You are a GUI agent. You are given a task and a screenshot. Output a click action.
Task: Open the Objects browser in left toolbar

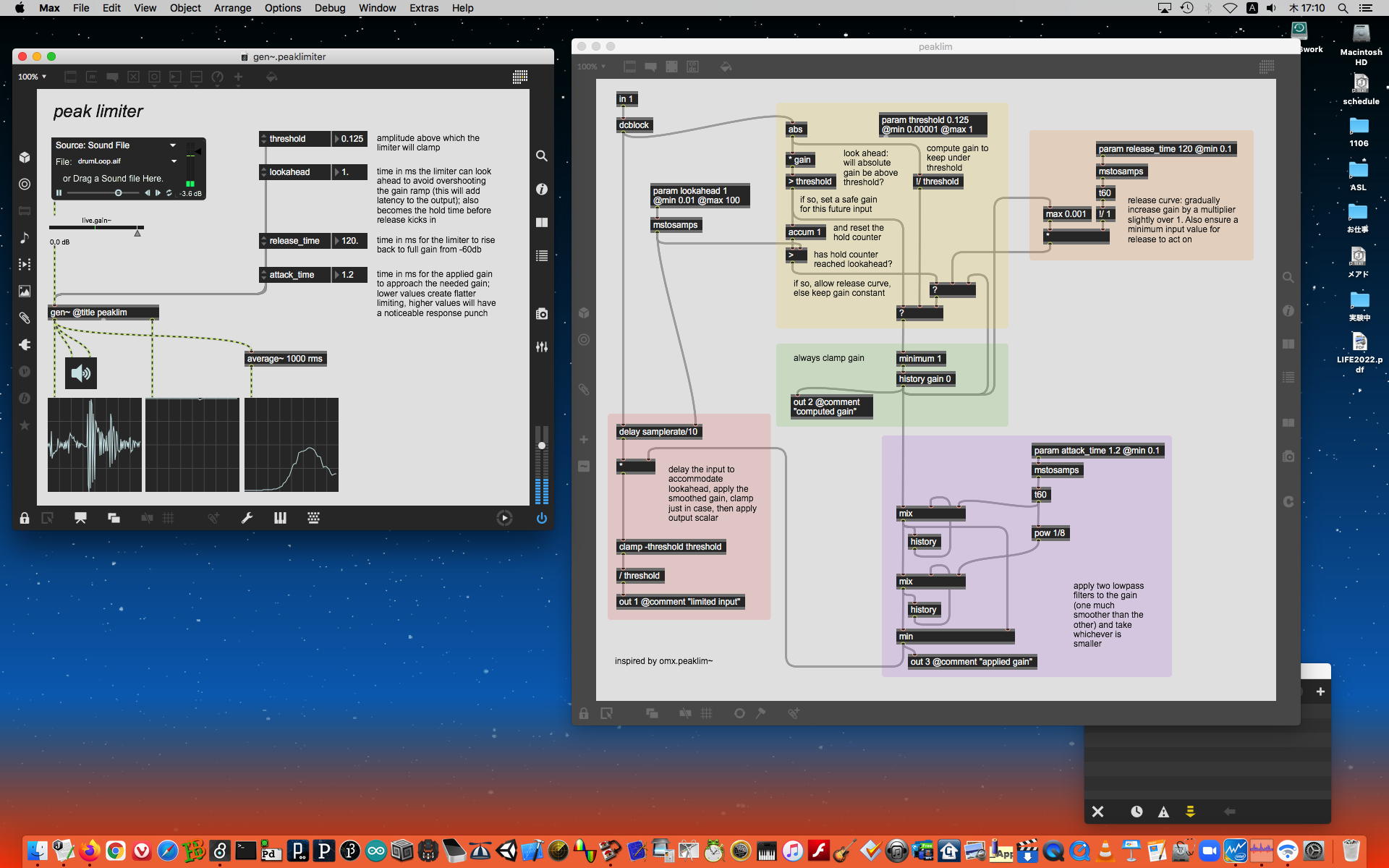point(25,157)
